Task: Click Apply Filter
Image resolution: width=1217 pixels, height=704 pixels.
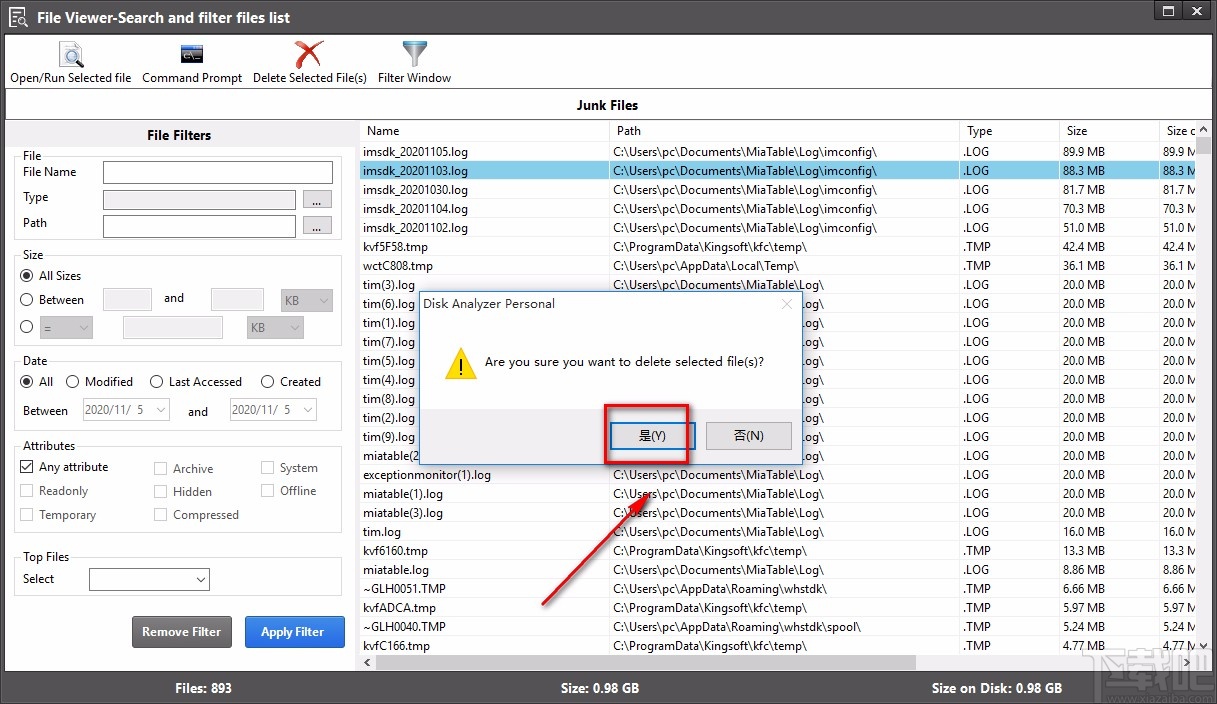Action: 294,631
